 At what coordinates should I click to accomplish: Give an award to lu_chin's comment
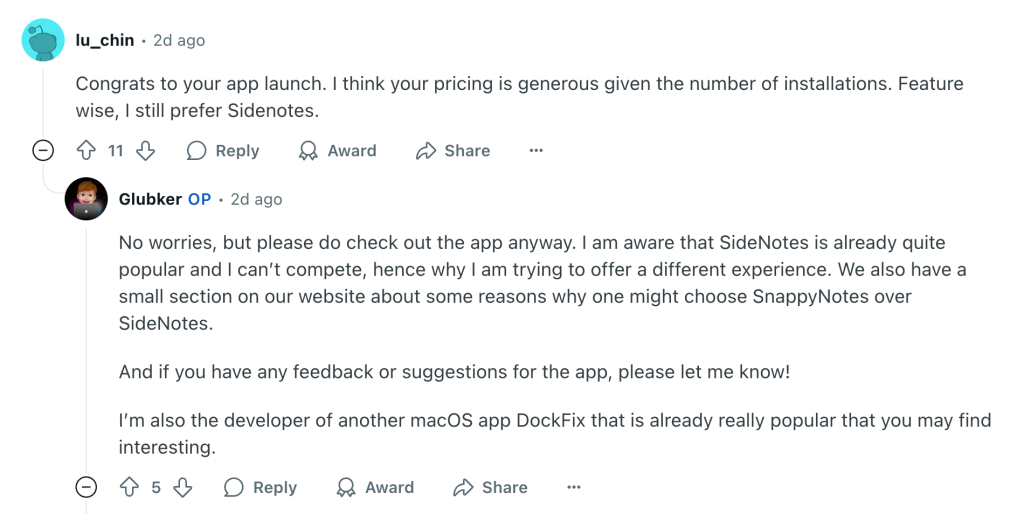[x=337, y=151]
